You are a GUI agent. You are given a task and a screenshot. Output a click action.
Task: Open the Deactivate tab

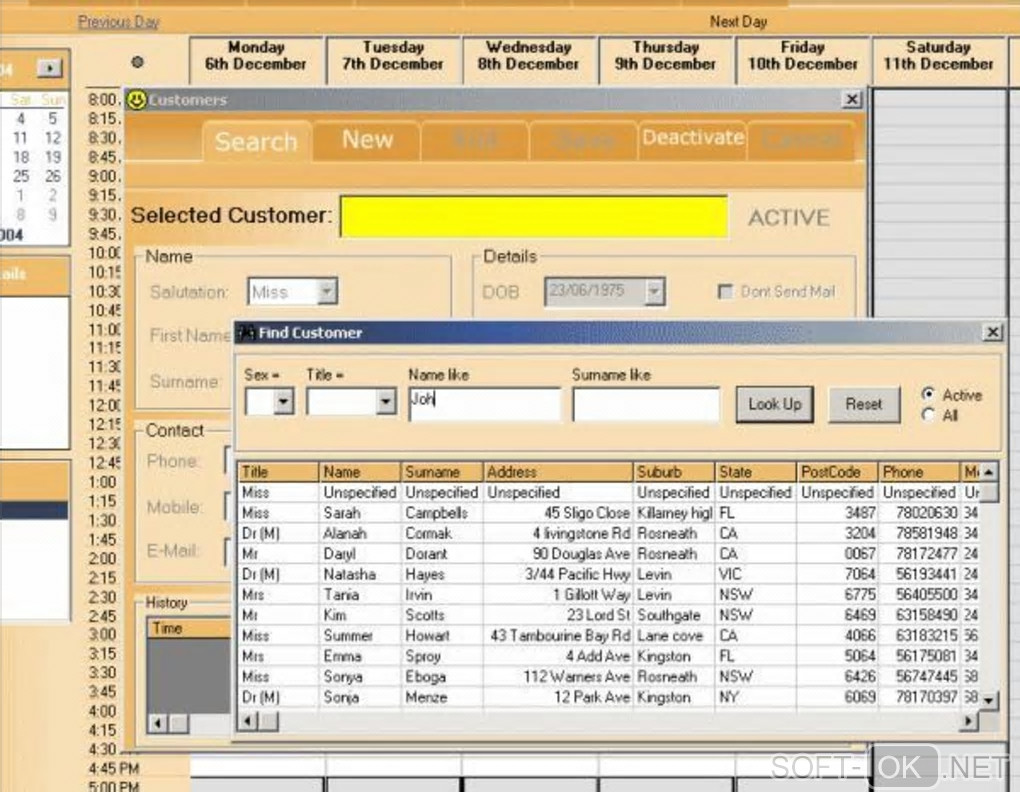click(x=693, y=138)
